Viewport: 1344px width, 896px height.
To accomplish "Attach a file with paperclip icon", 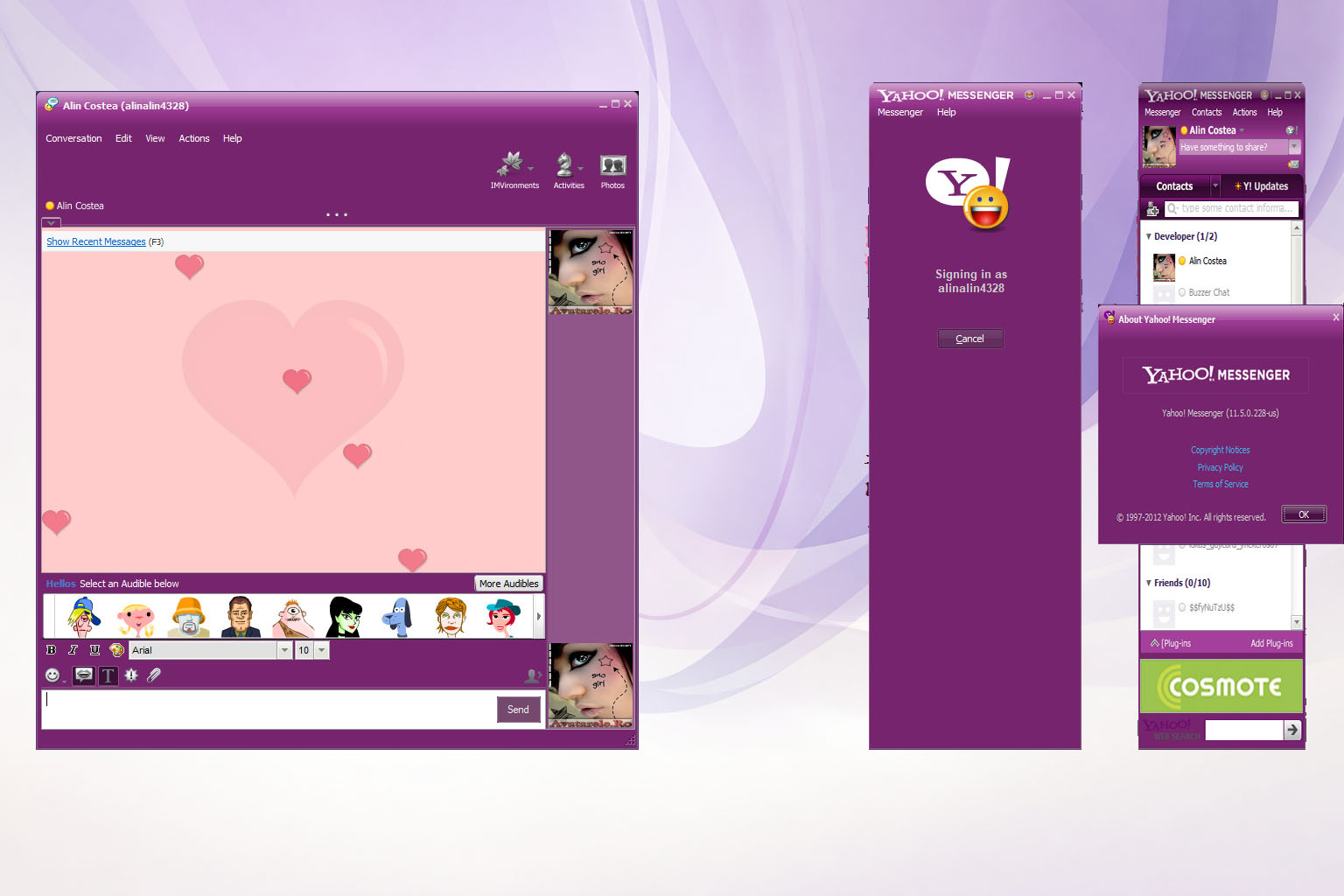I will click(154, 675).
